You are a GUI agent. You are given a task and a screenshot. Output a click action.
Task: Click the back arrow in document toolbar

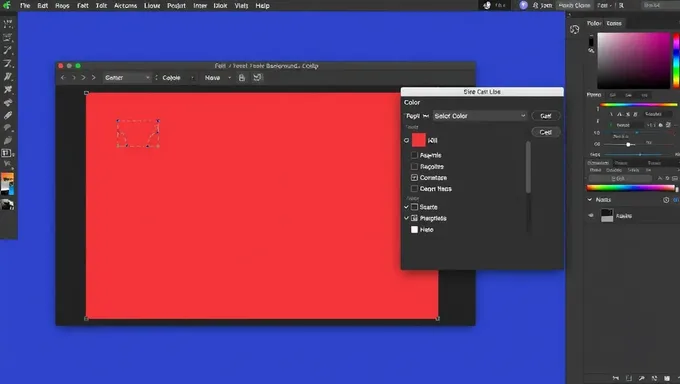coord(63,78)
